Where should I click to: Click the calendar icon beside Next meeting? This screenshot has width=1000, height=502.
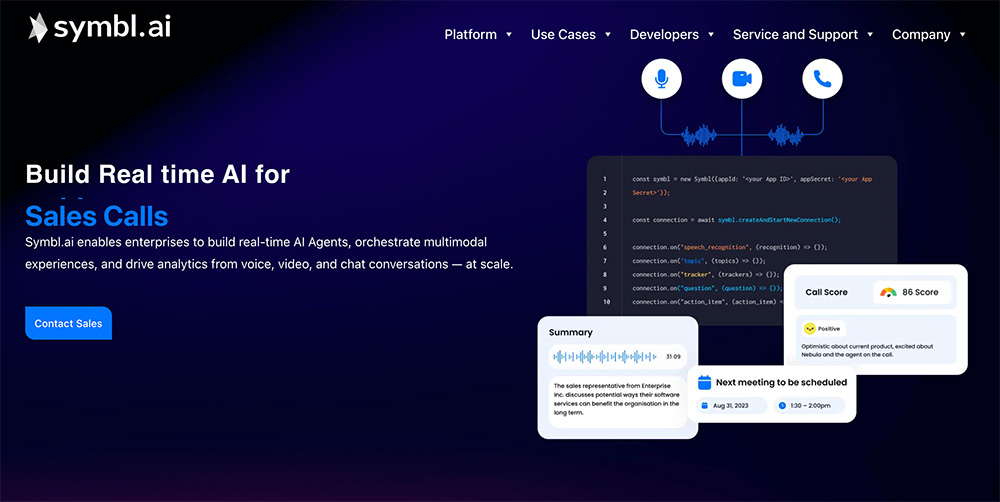click(705, 383)
